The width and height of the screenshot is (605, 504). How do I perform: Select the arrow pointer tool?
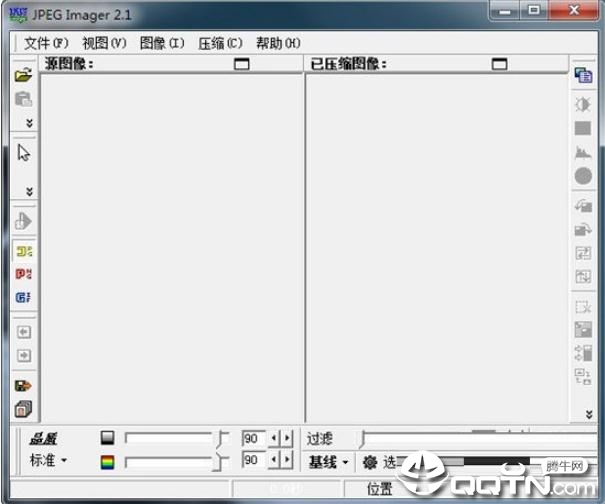(23, 153)
